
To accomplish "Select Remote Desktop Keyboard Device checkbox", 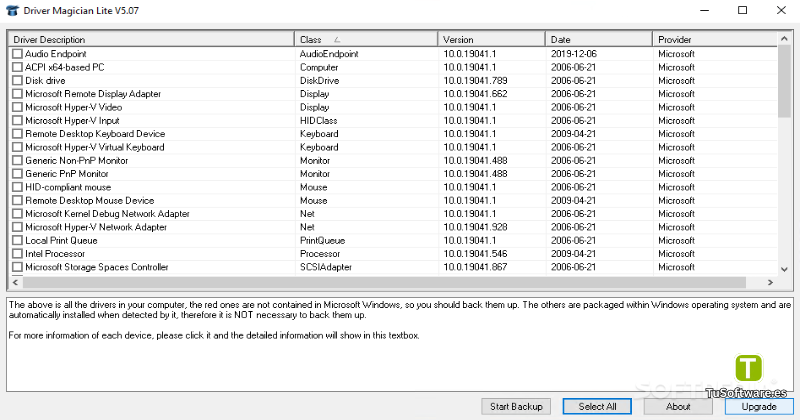I will 17,134.
